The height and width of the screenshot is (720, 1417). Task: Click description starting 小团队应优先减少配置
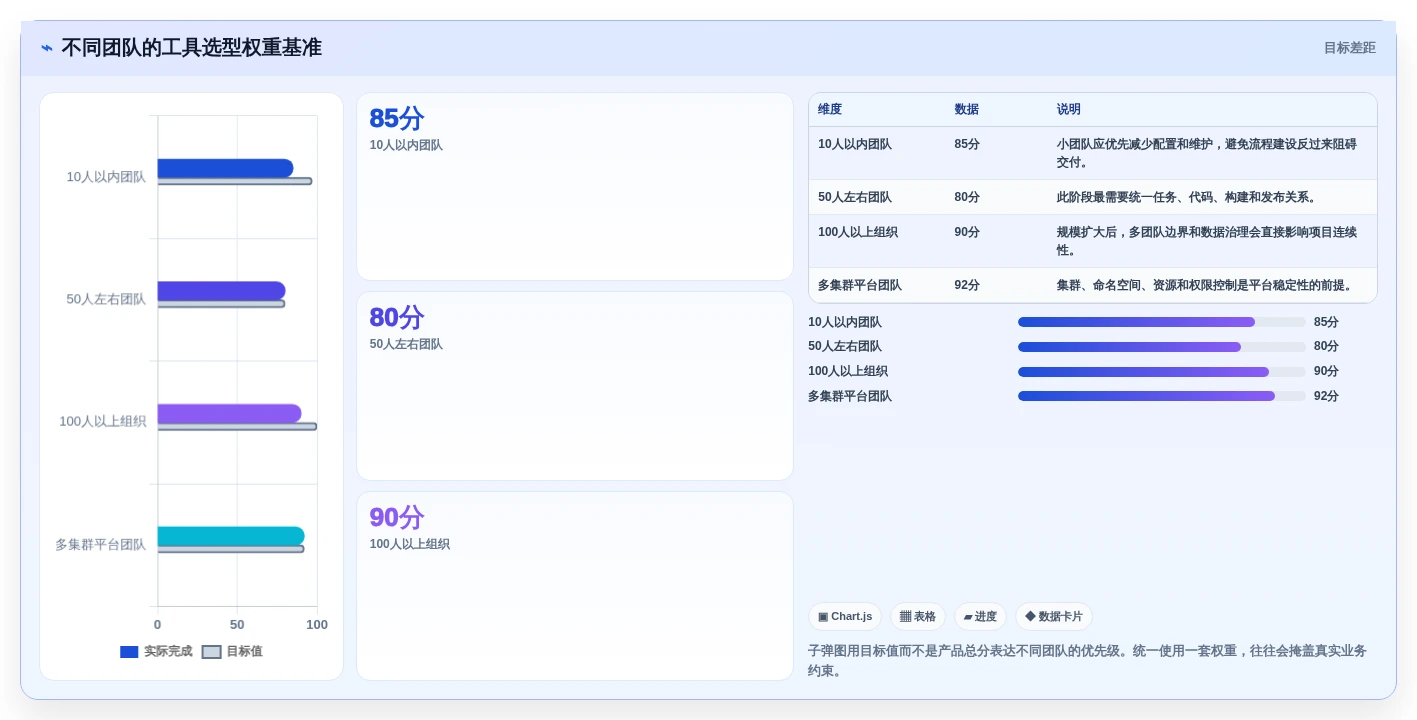(x=1207, y=153)
